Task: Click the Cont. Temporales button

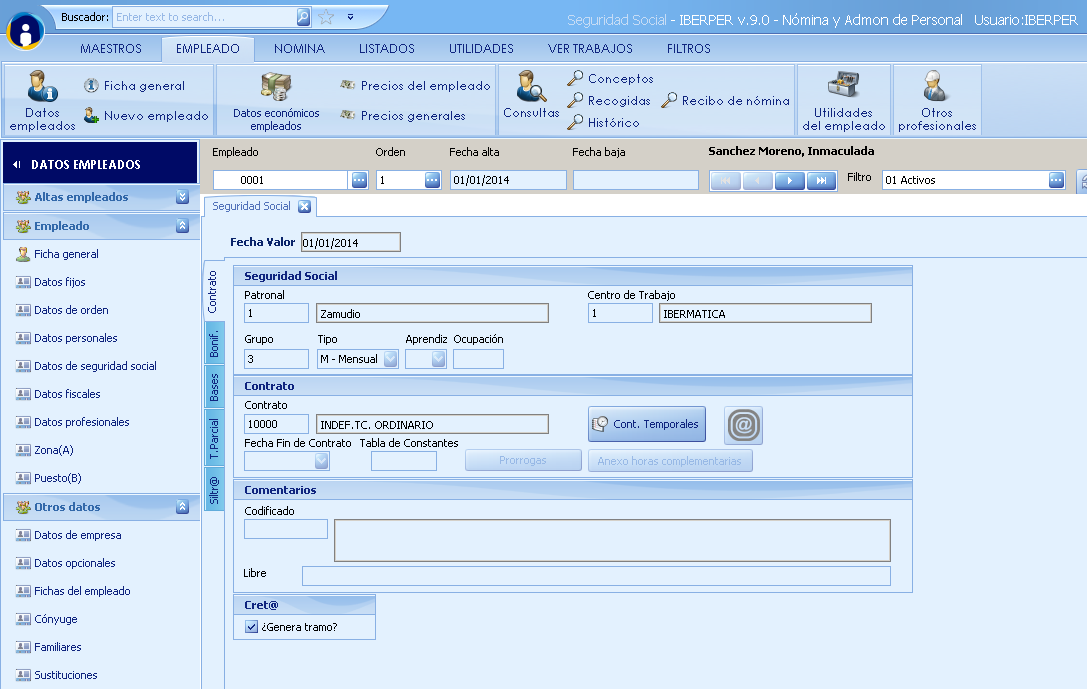Action: pos(646,424)
